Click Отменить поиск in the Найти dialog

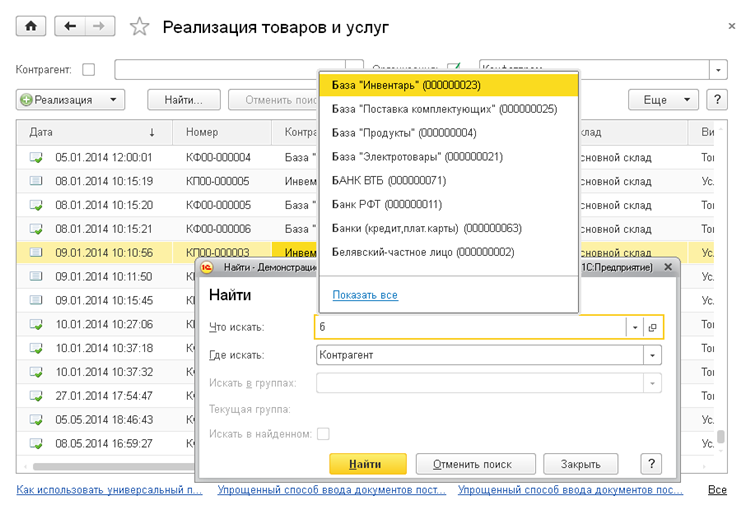click(x=475, y=464)
